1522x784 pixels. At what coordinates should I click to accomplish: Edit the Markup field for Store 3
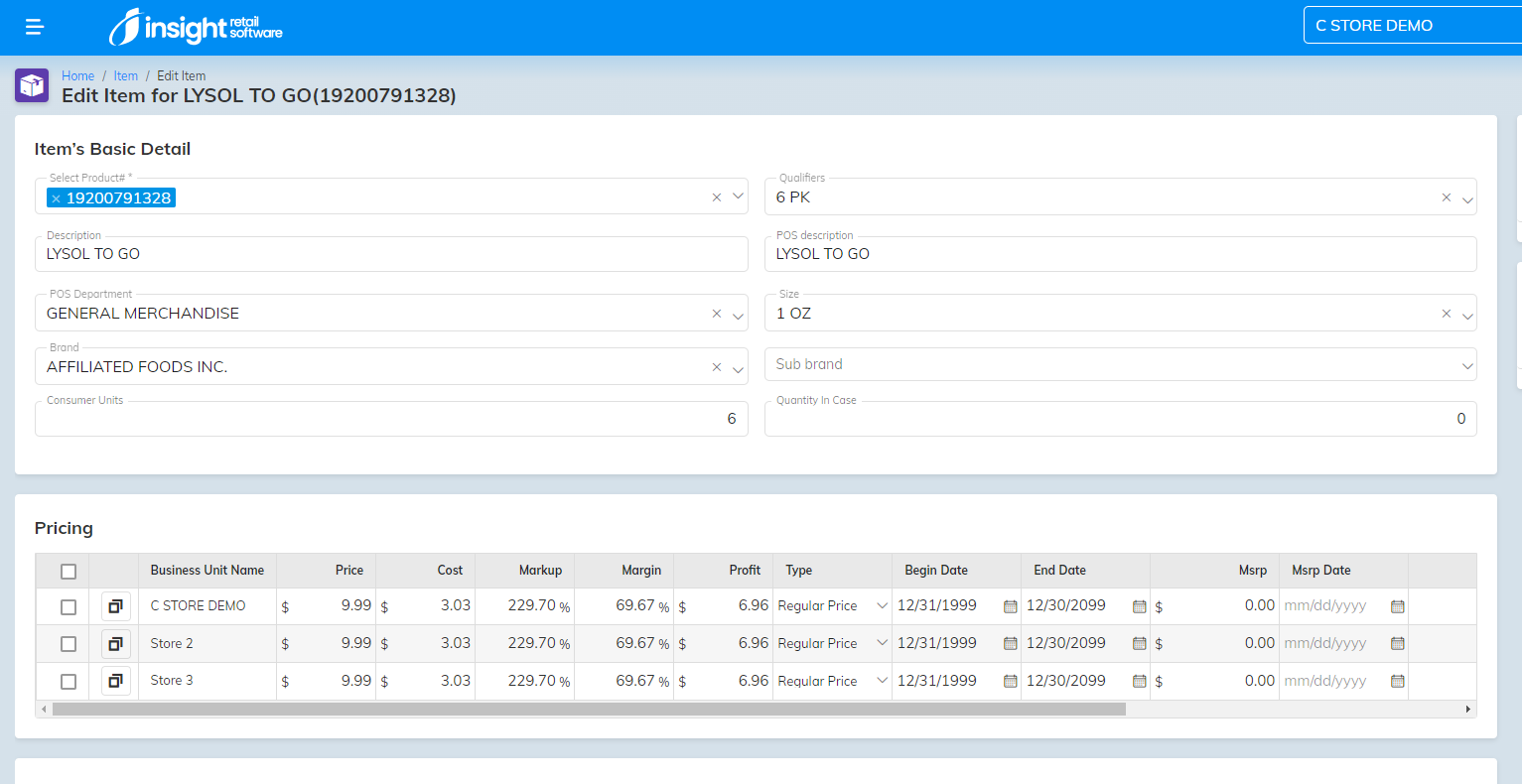click(524, 681)
